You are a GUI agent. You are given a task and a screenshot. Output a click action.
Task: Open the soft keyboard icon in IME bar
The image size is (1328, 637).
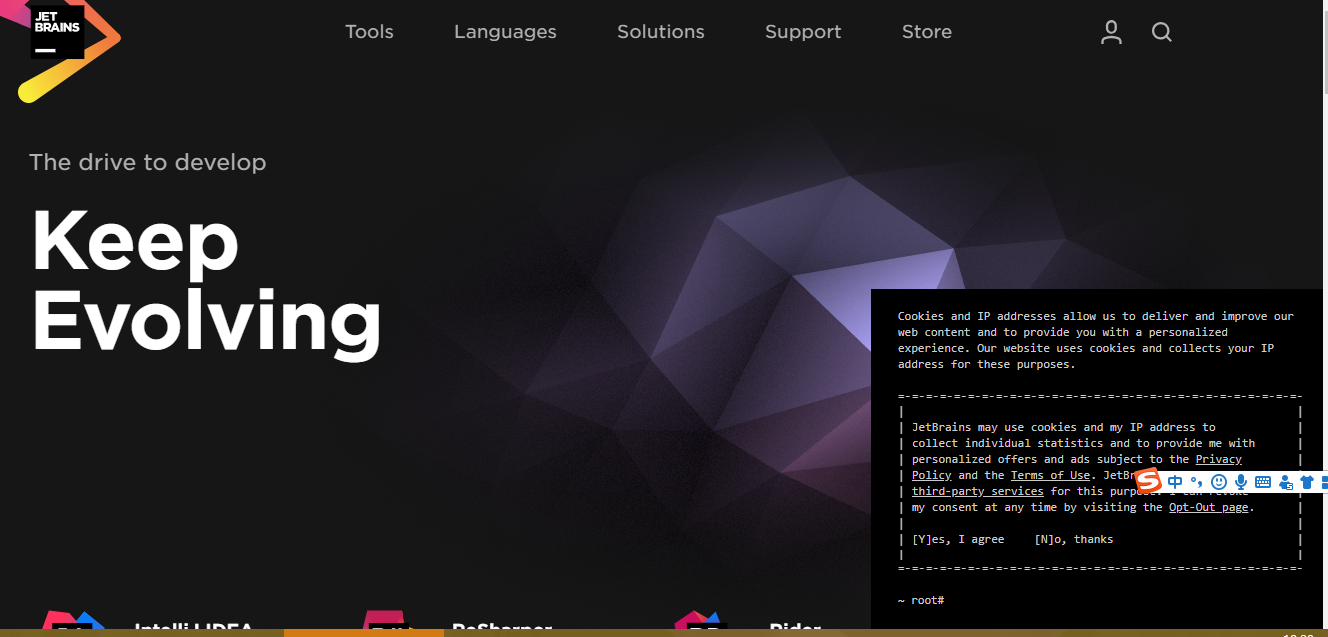point(1262,482)
